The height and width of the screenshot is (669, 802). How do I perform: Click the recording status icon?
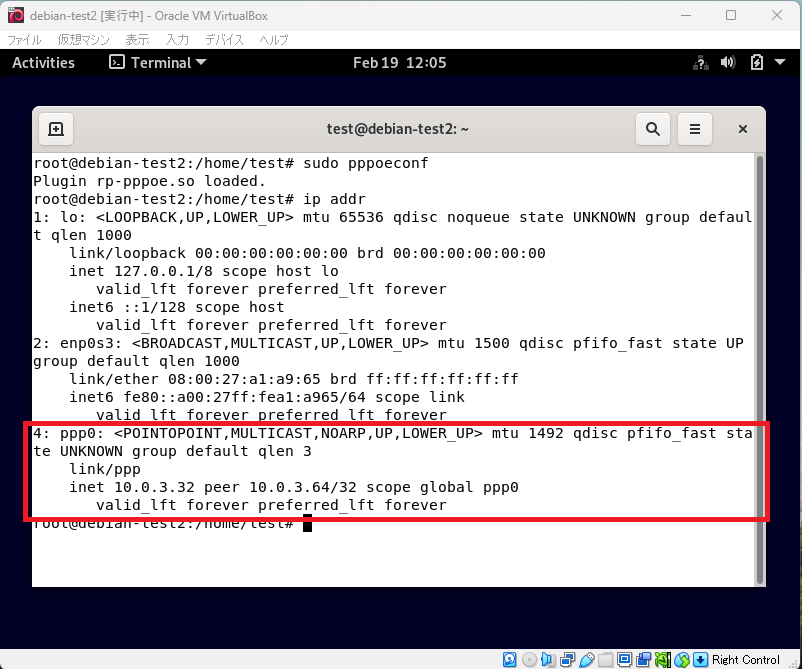point(643,660)
